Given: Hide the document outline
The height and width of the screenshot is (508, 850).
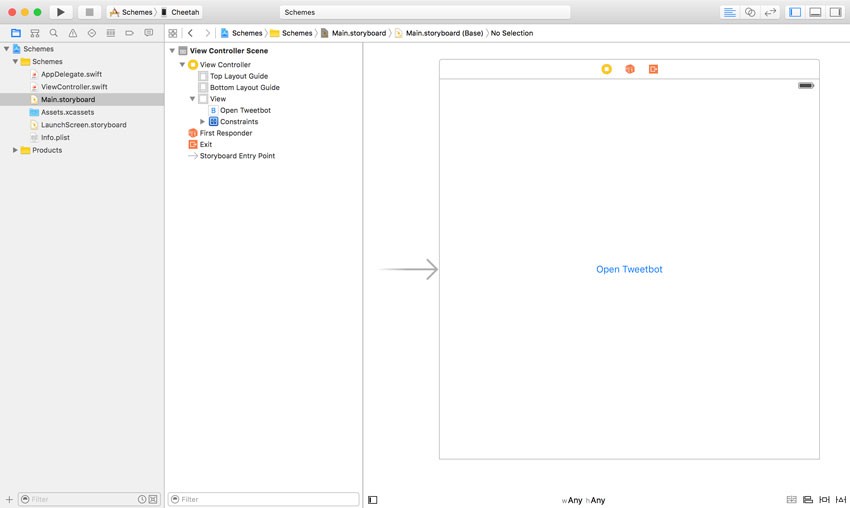Looking at the screenshot, I should pos(372,500).
